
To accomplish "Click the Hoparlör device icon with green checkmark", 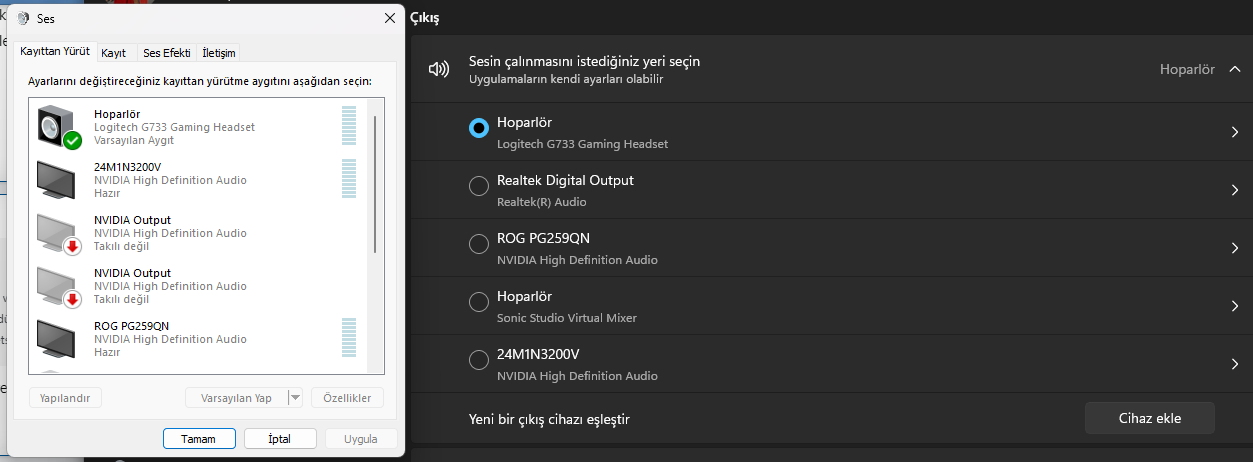I will coord(59,128).
